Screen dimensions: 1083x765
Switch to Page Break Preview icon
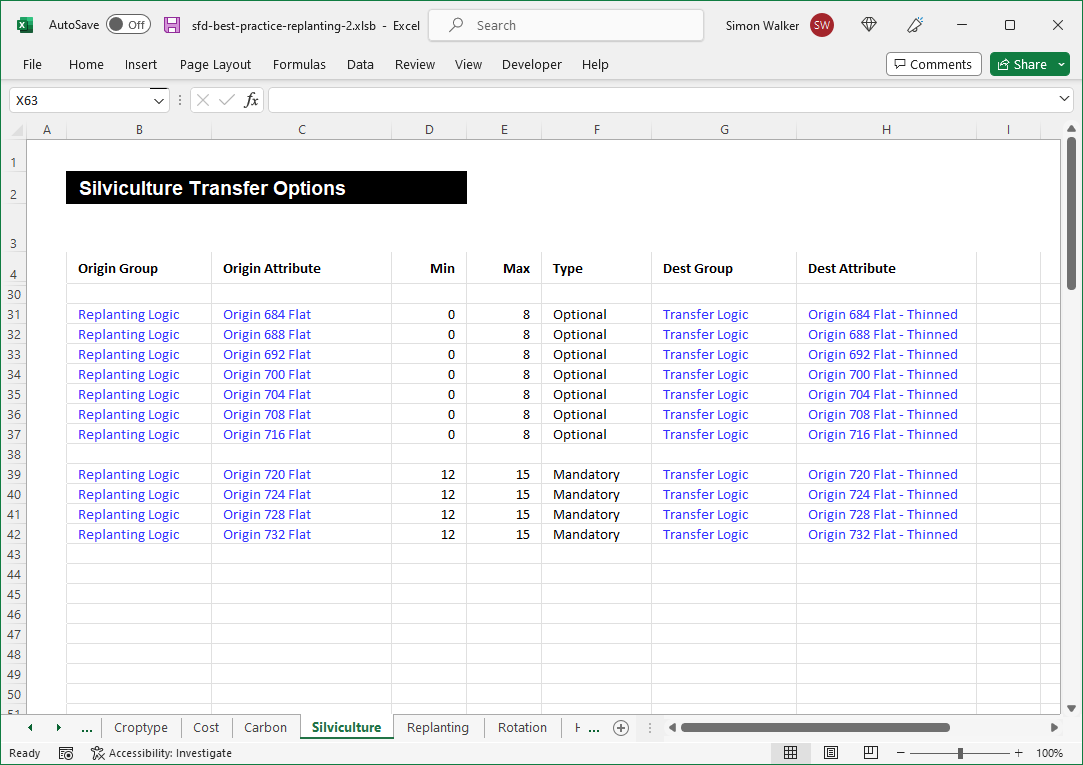tap(871, 753)
